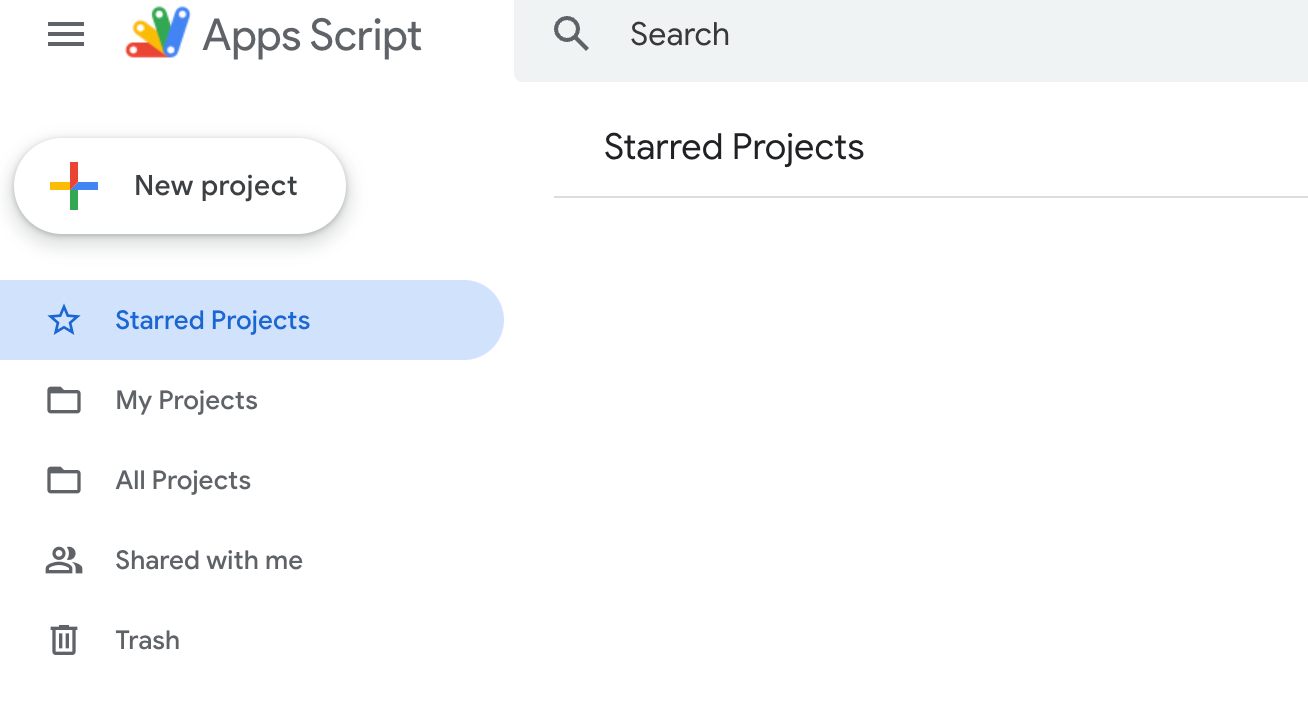
Task: Click the Starred Projects page heading
Action: (x=733, y=146)
